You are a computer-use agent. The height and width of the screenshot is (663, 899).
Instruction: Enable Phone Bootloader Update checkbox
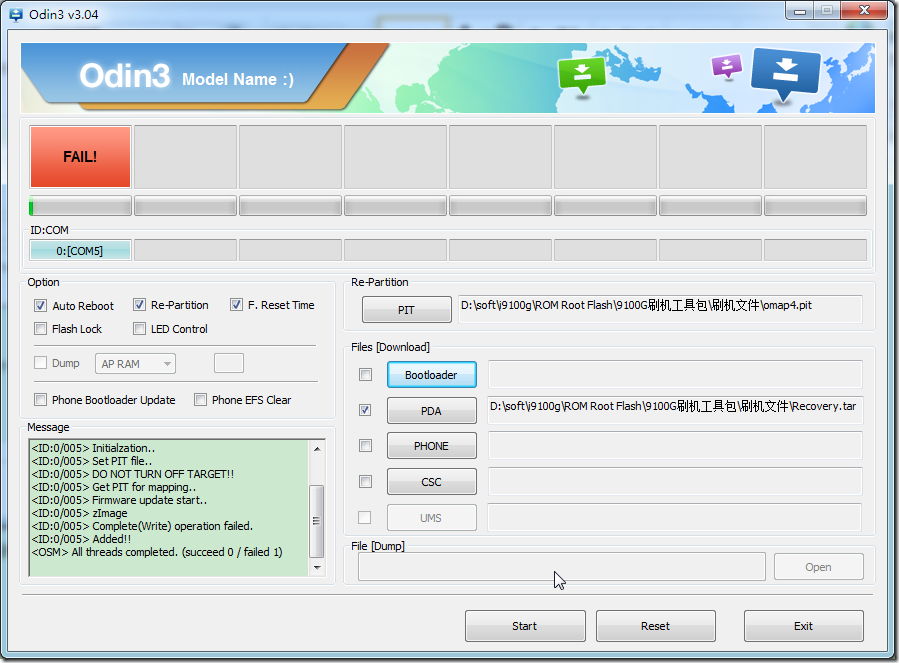coord(40,400)
